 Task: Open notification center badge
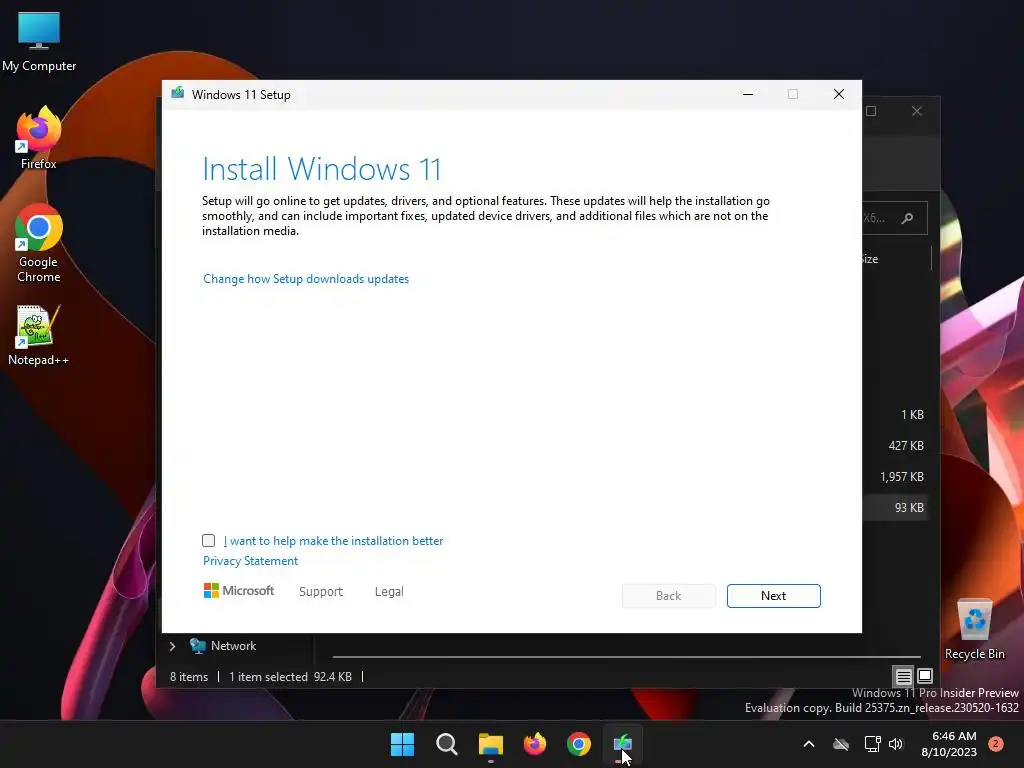996,744
